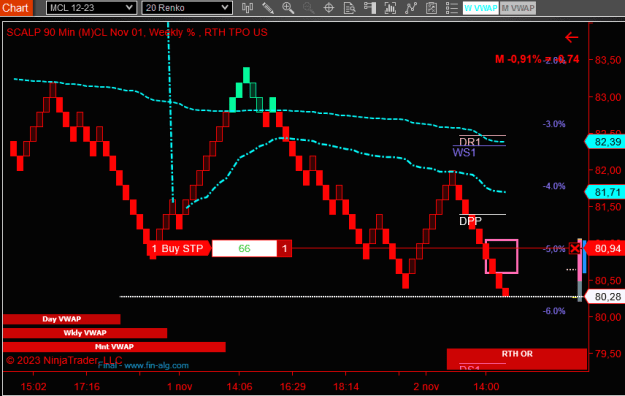
Task: Toggle the W VWAP button
Action: click(x=480, y=8)
